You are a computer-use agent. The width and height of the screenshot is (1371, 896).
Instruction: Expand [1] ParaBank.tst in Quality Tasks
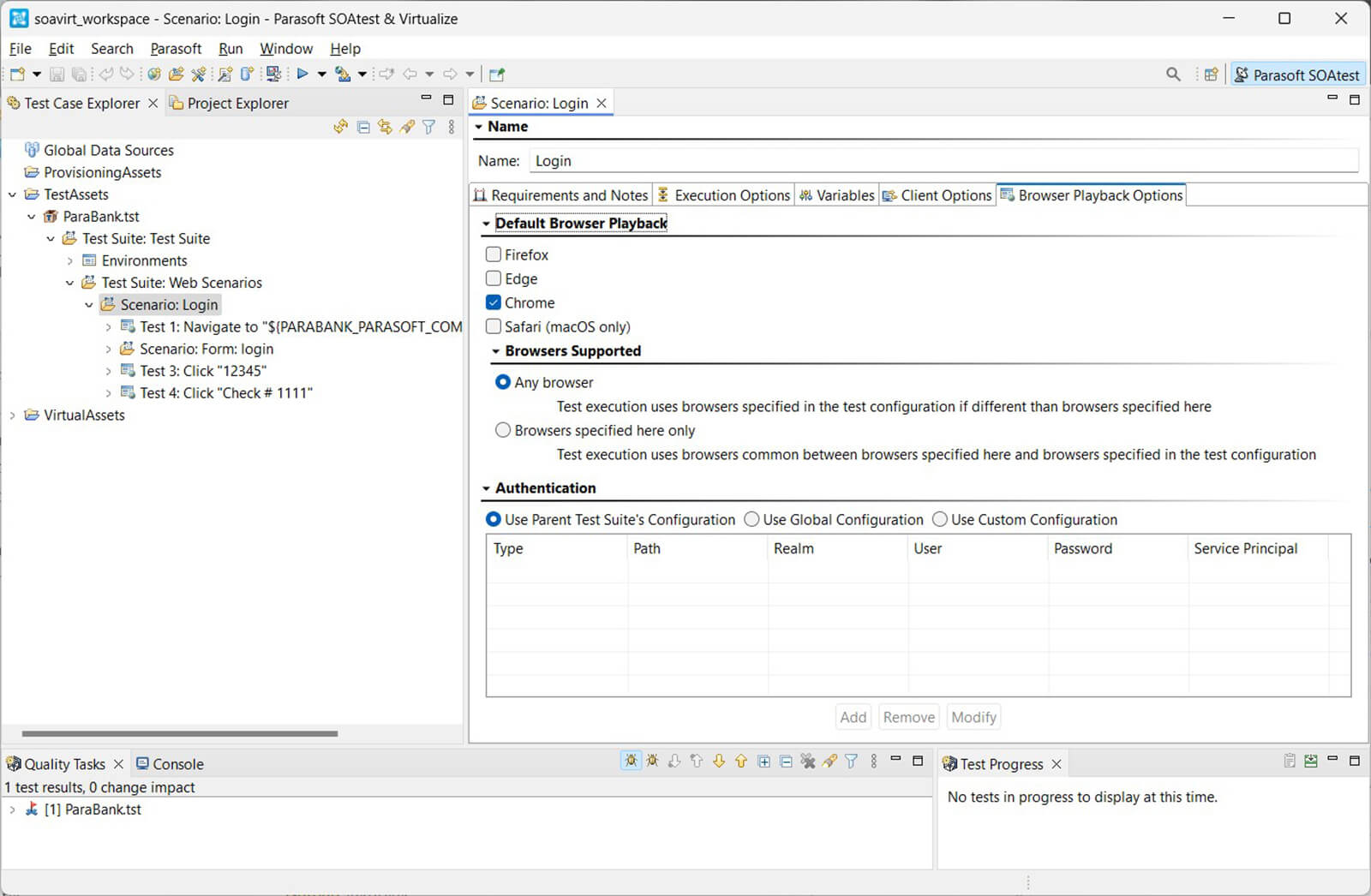12,809
